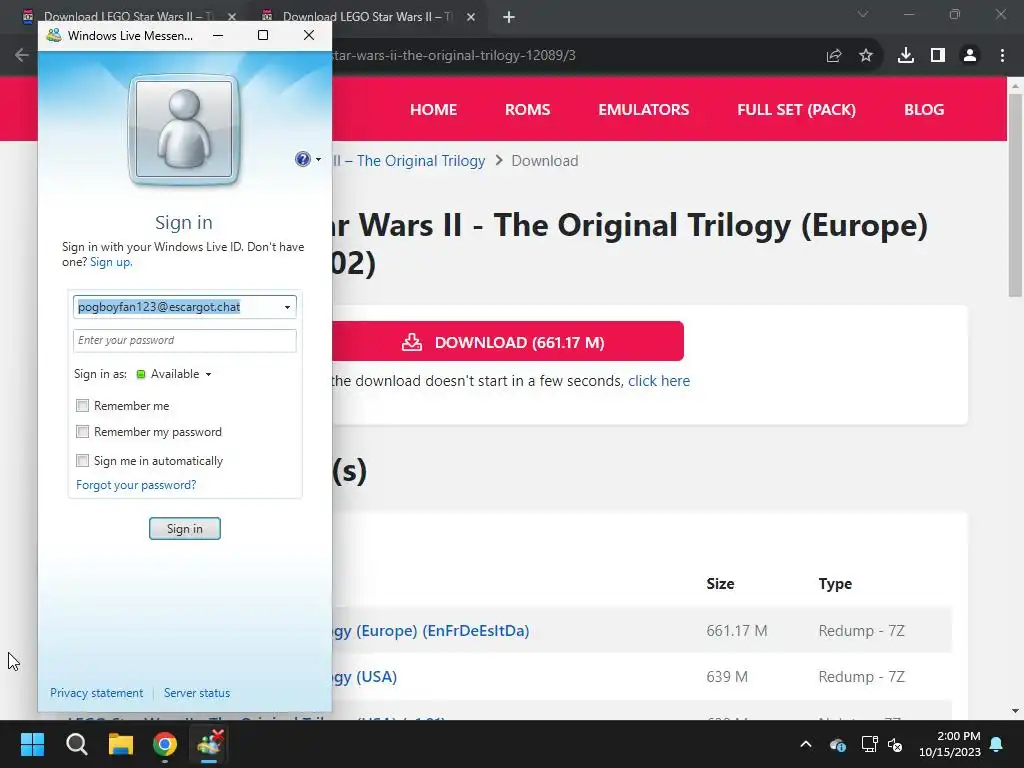Close the second LEGO Star Wars tab
The width and height of the screenshot is (1024, 768).
[x=471, y=17]
